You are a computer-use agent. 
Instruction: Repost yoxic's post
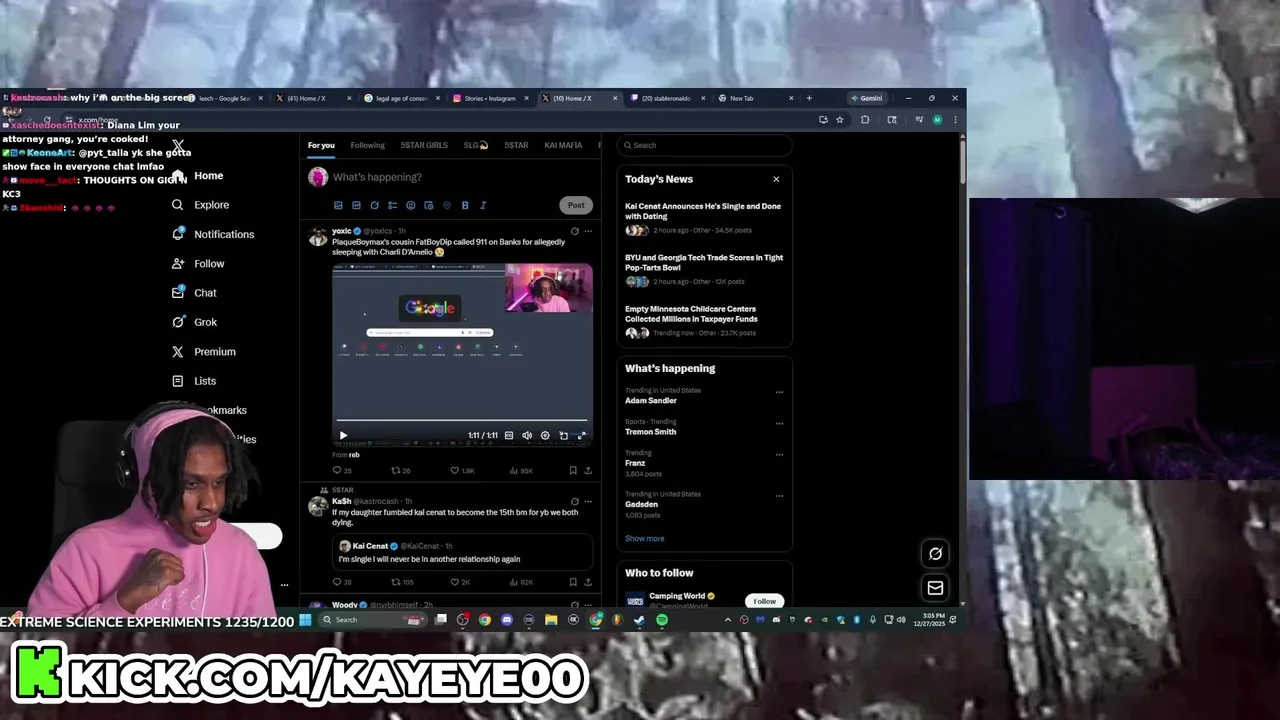(x=396, y=470)
